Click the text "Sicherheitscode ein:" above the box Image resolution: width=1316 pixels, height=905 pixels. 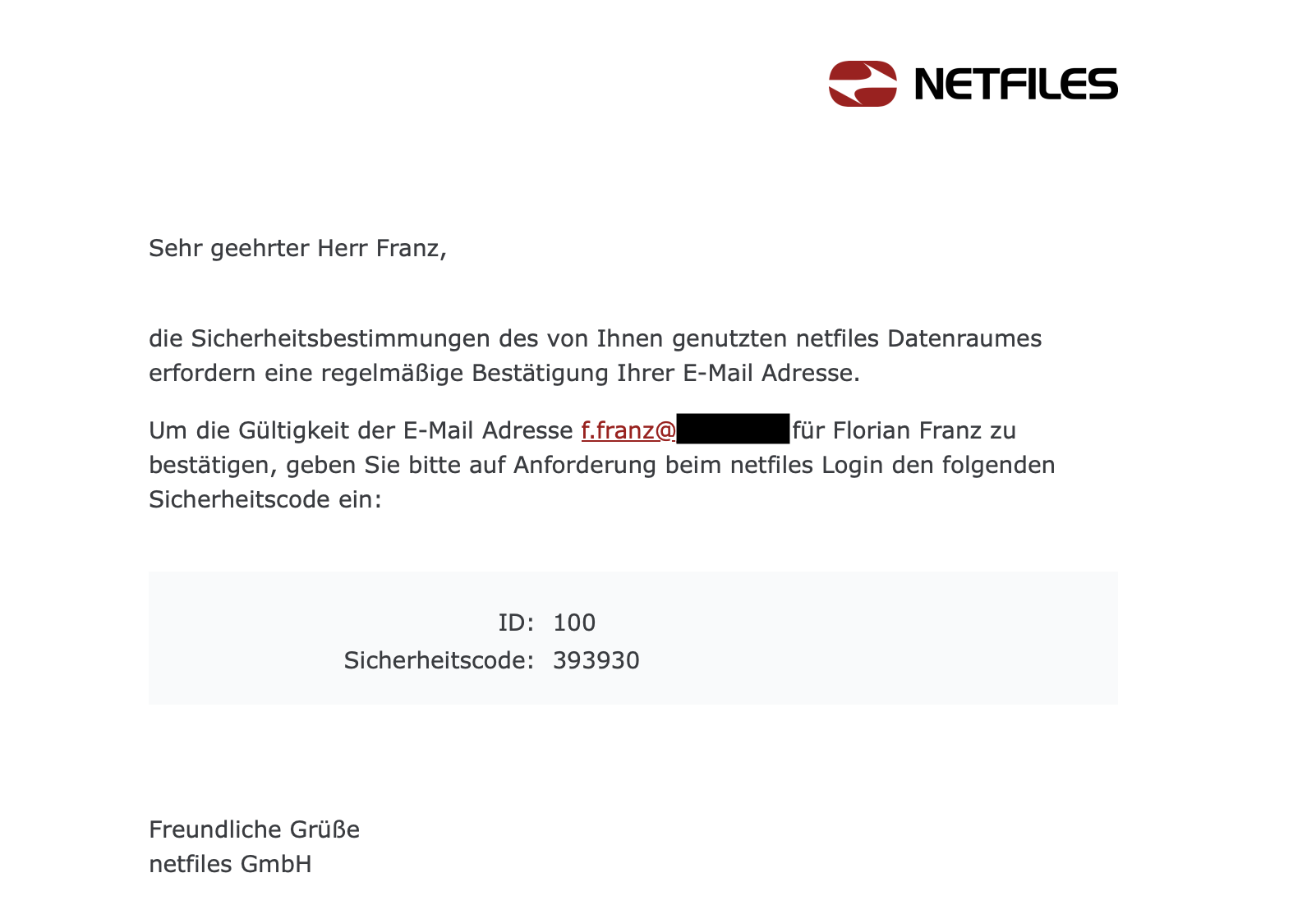coord(265,499)
